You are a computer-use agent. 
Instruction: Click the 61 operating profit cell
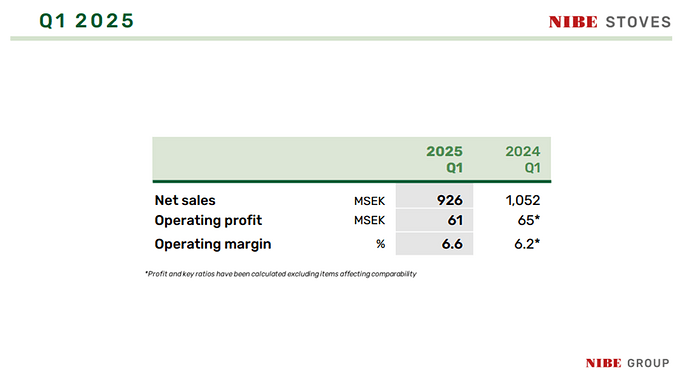click(x=434, y=220)
